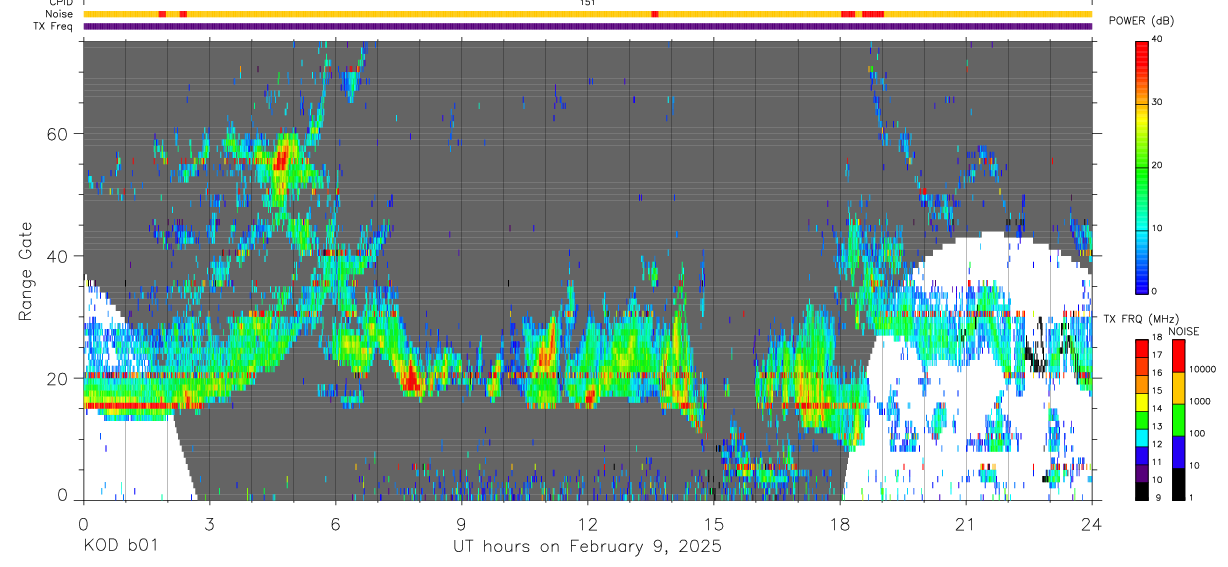Click the 40 tick on power scale
Viewport: 1228px width, 567px height.
[x=1158, y=40]
